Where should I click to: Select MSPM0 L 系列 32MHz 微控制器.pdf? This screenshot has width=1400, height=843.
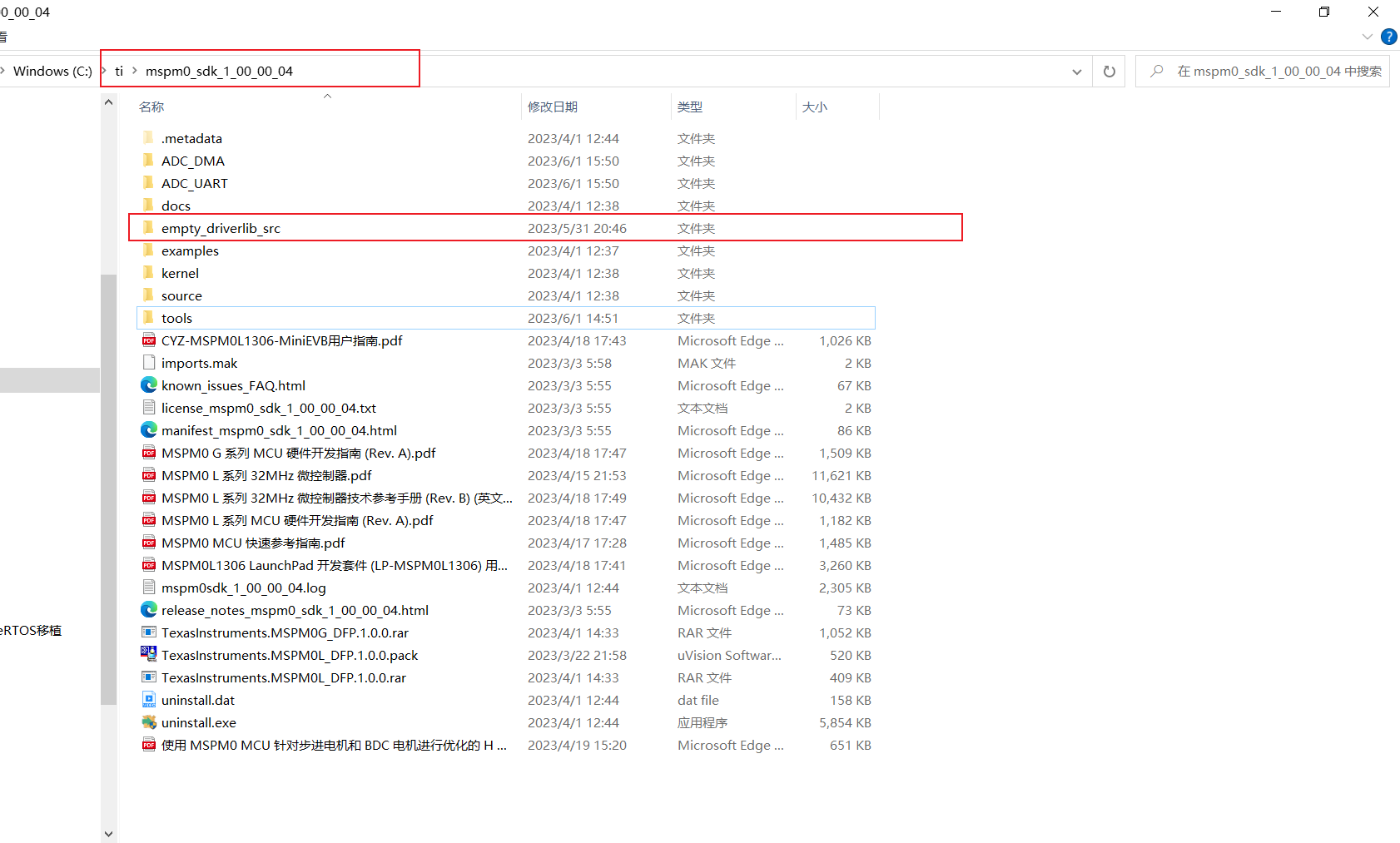[266, 475]
